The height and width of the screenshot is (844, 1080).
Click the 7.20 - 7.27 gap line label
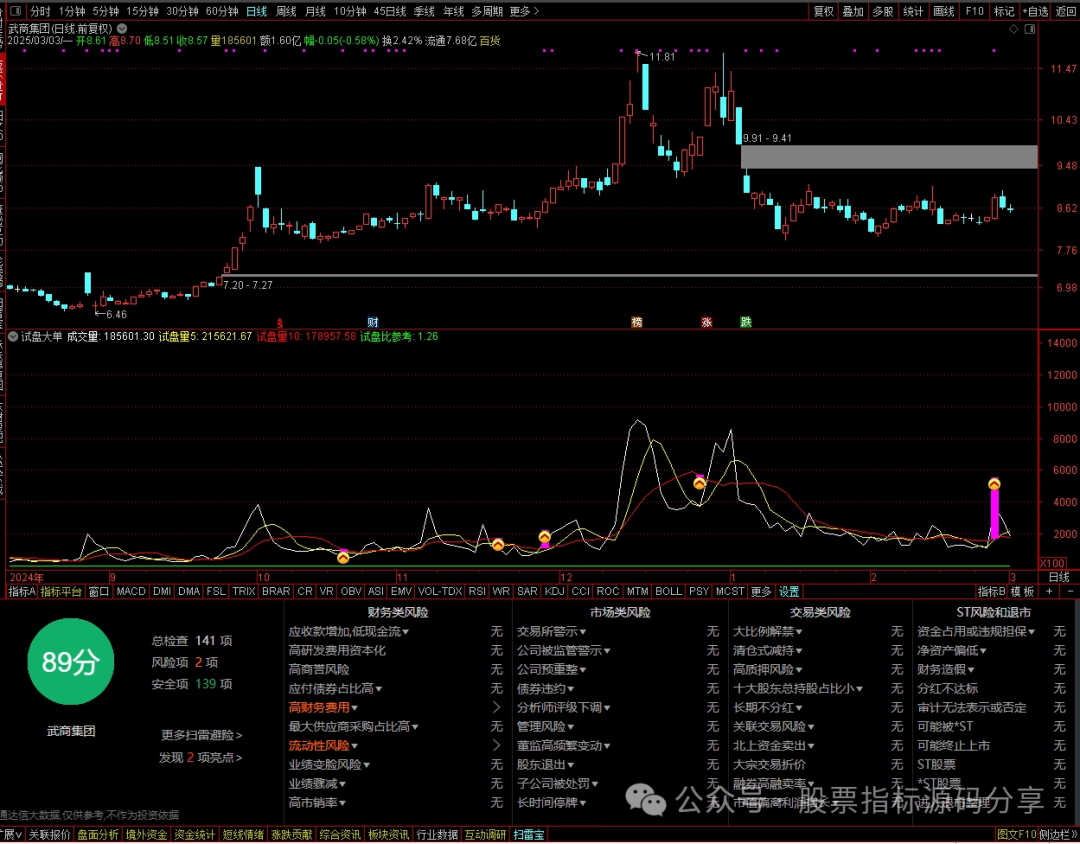(247, 285)
